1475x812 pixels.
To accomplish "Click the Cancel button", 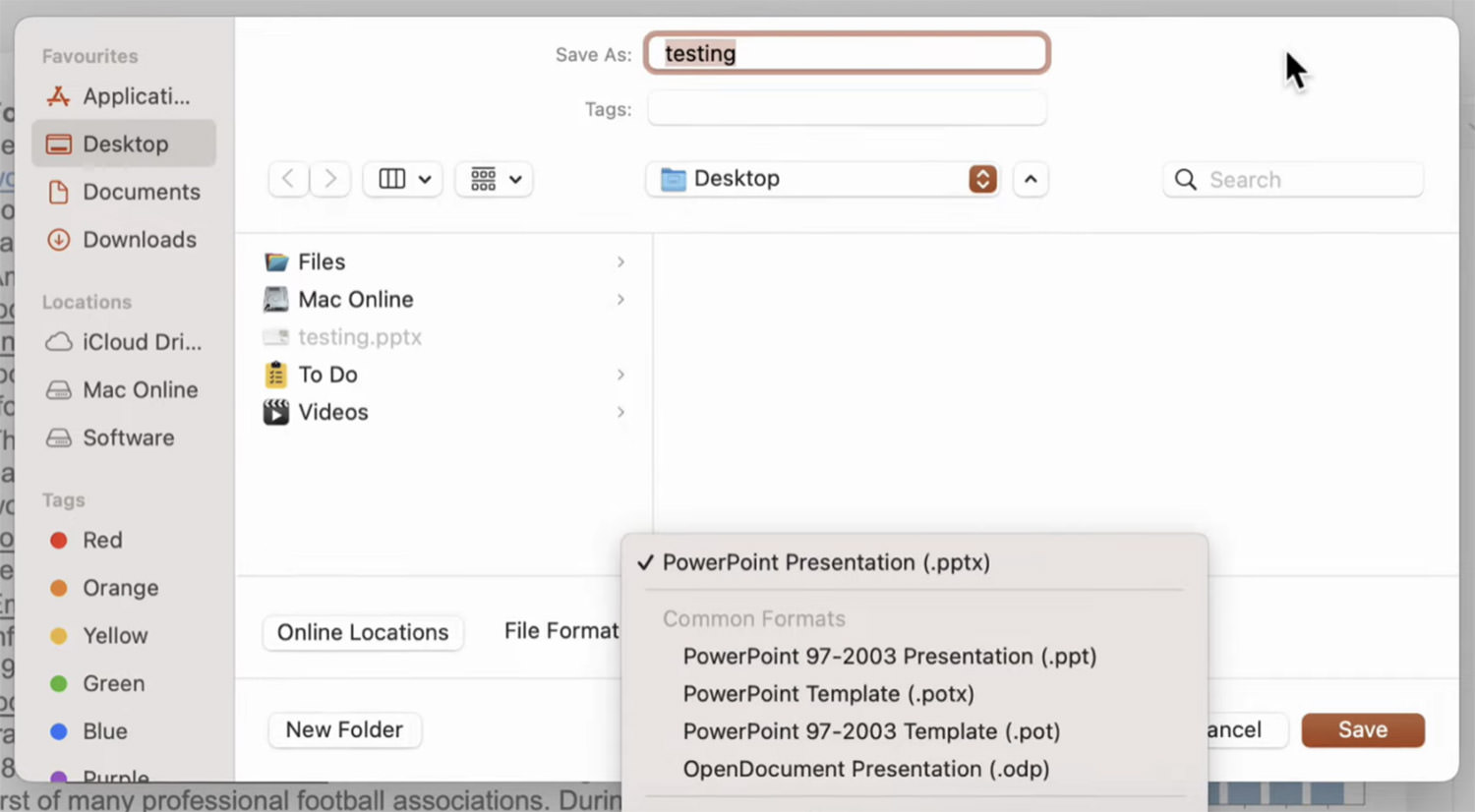I will point(1246,729).
